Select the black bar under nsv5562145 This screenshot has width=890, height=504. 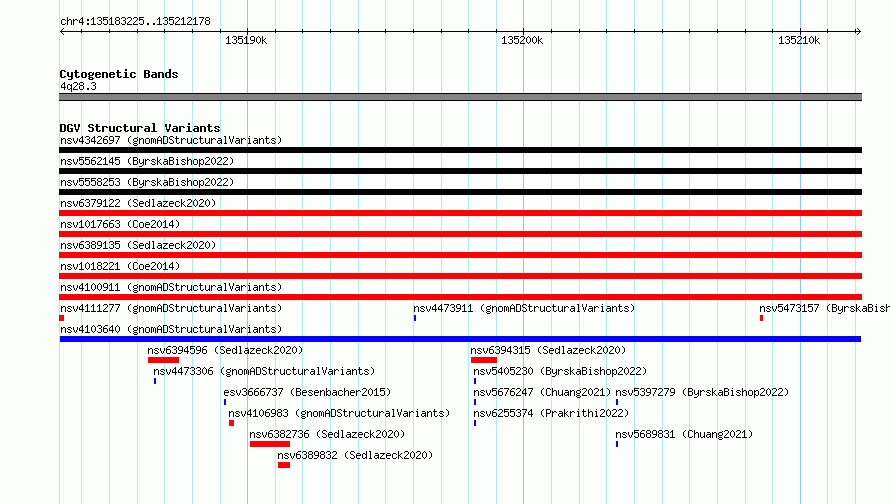point(460,171)
